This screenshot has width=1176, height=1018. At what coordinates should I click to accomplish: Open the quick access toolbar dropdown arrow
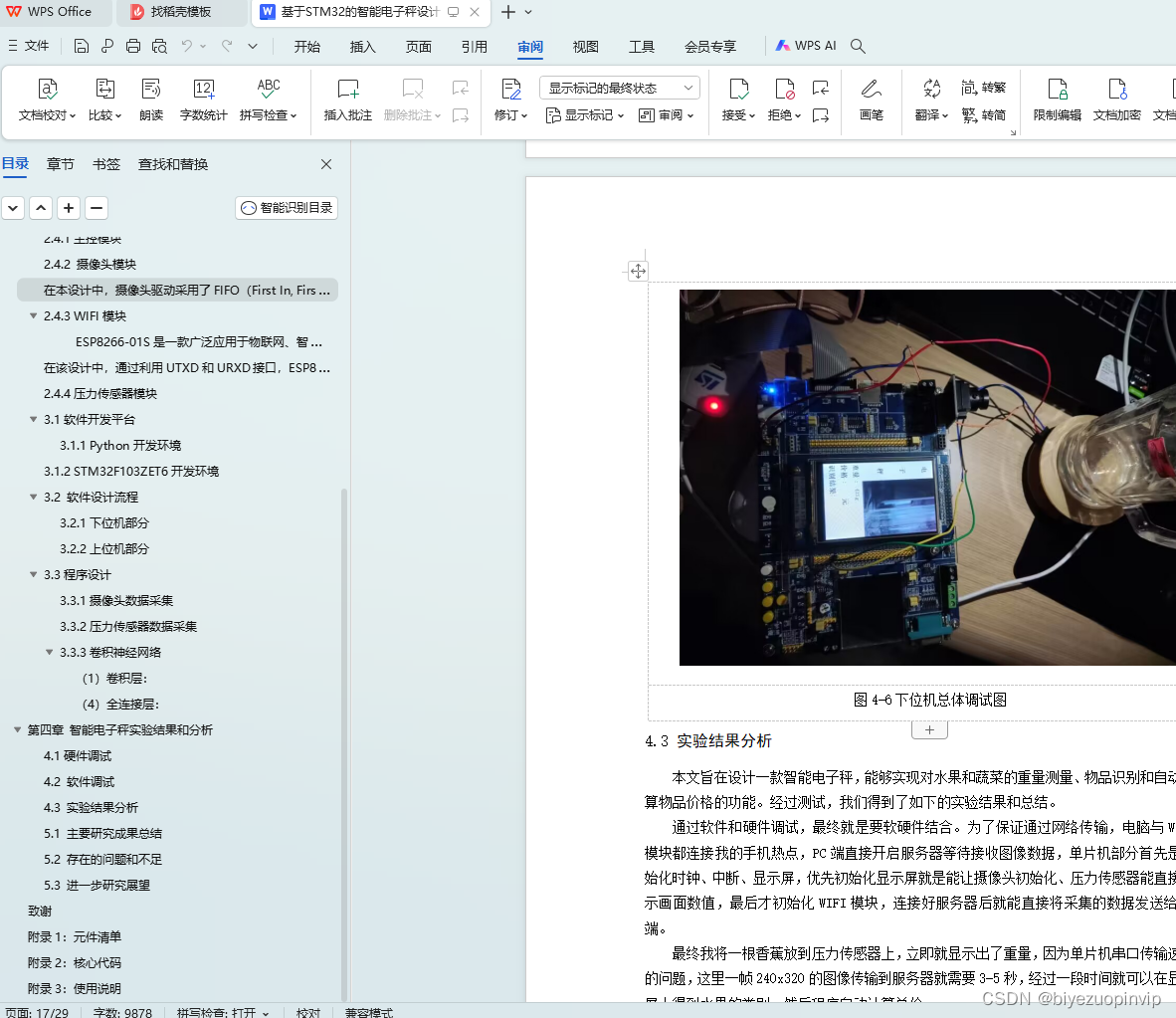point(253,47)
